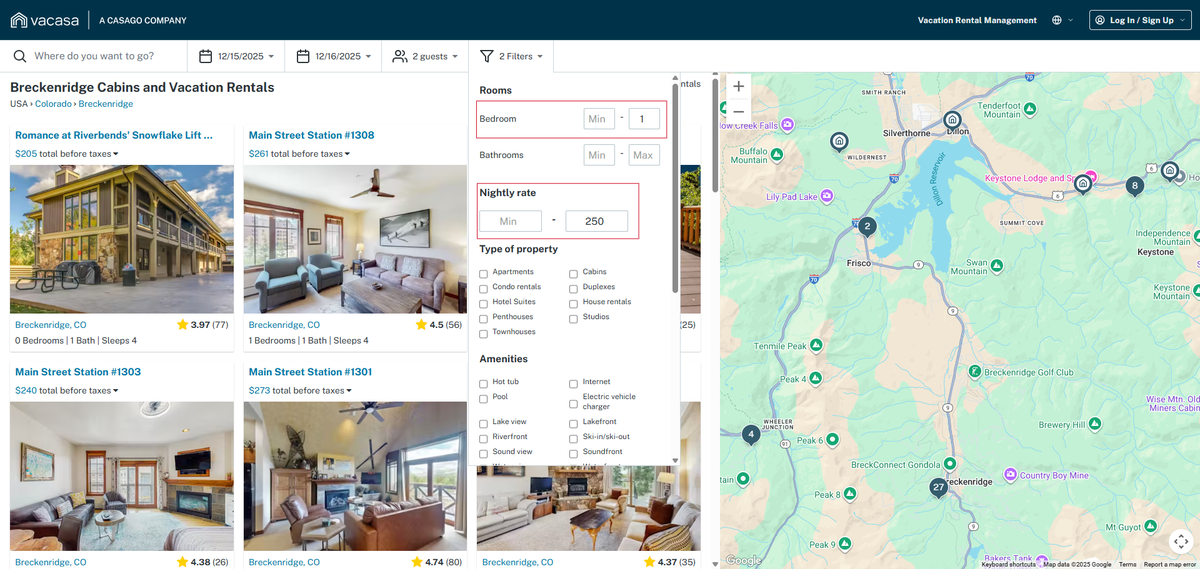Click the map cluster marker labeled 27
Image resolution: width=1200 pixels, height=569 pixels.
[938, 488]
